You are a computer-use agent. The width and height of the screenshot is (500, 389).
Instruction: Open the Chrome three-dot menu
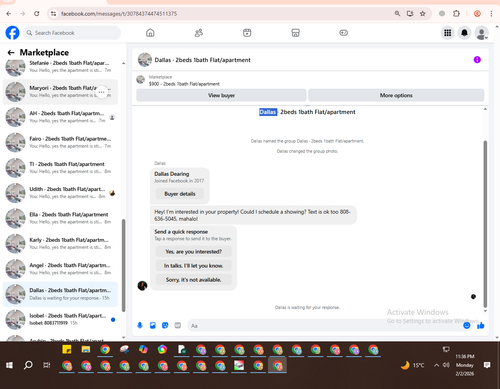(x=491, y=14)
